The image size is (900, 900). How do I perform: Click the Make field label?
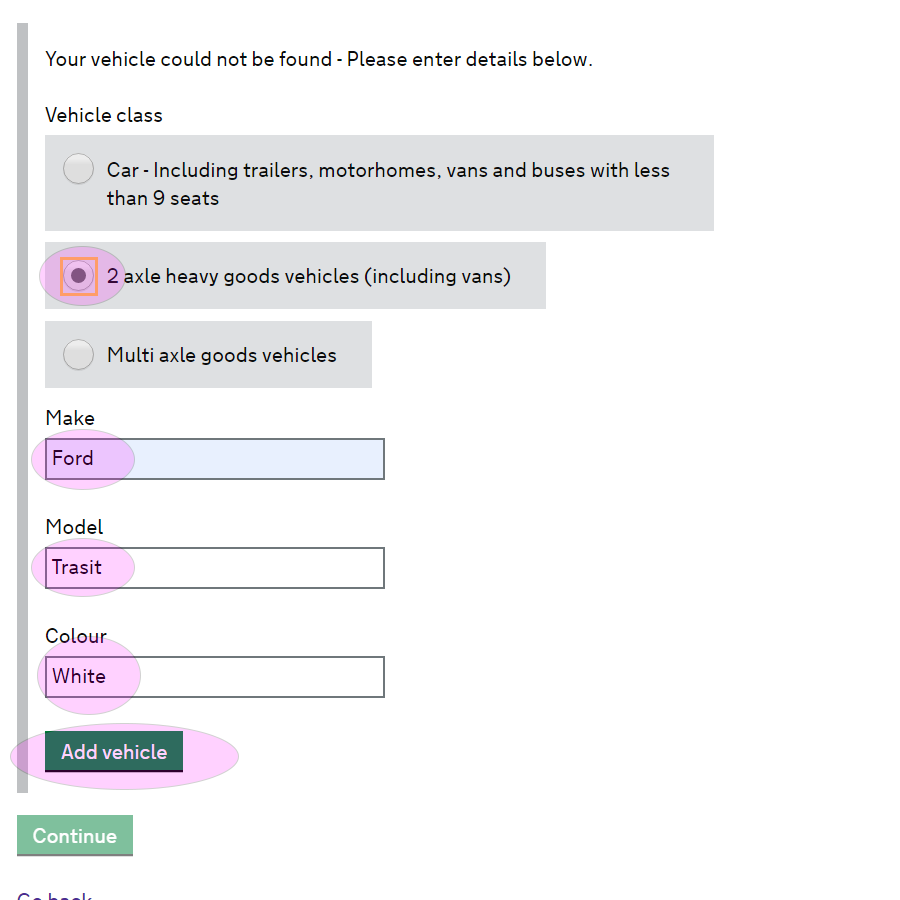70,418
